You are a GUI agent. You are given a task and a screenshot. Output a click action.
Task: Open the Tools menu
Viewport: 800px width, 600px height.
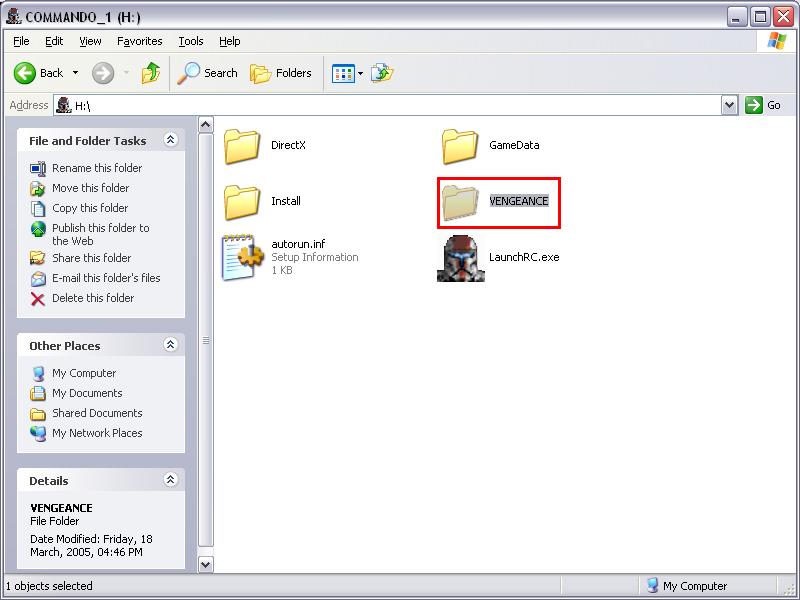tap(190, 41)
